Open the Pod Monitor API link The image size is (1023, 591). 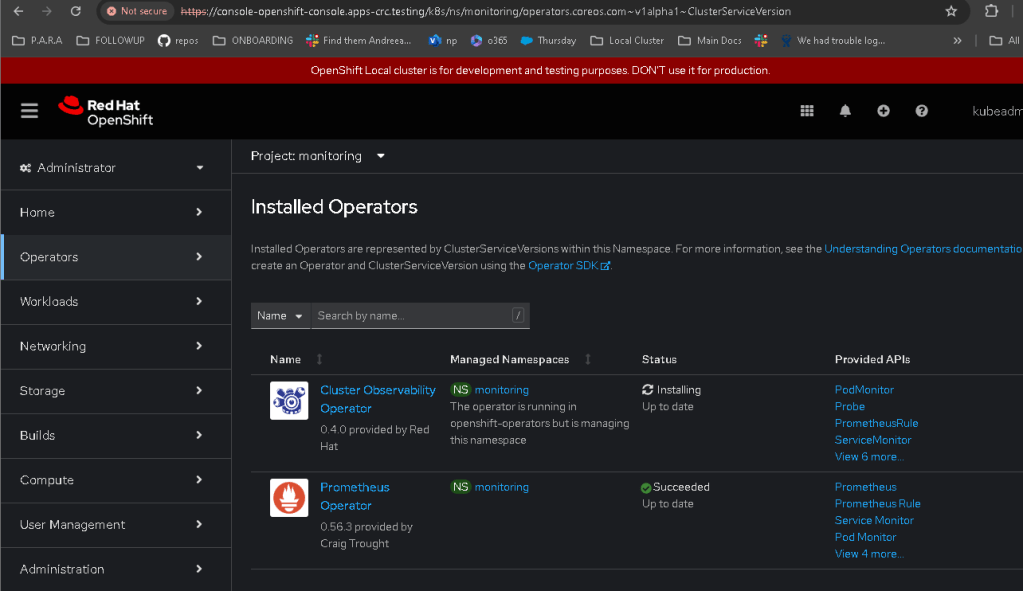point(865,537)
